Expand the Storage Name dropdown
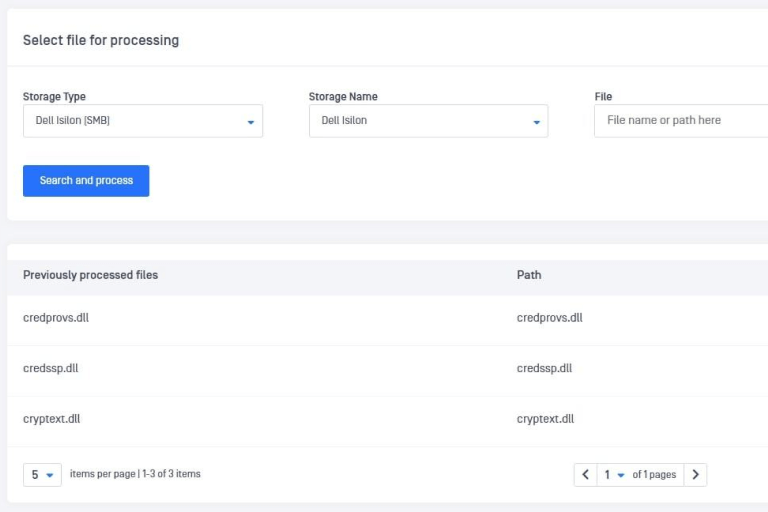This screenshot has height=512, width=768. [428, 121]
